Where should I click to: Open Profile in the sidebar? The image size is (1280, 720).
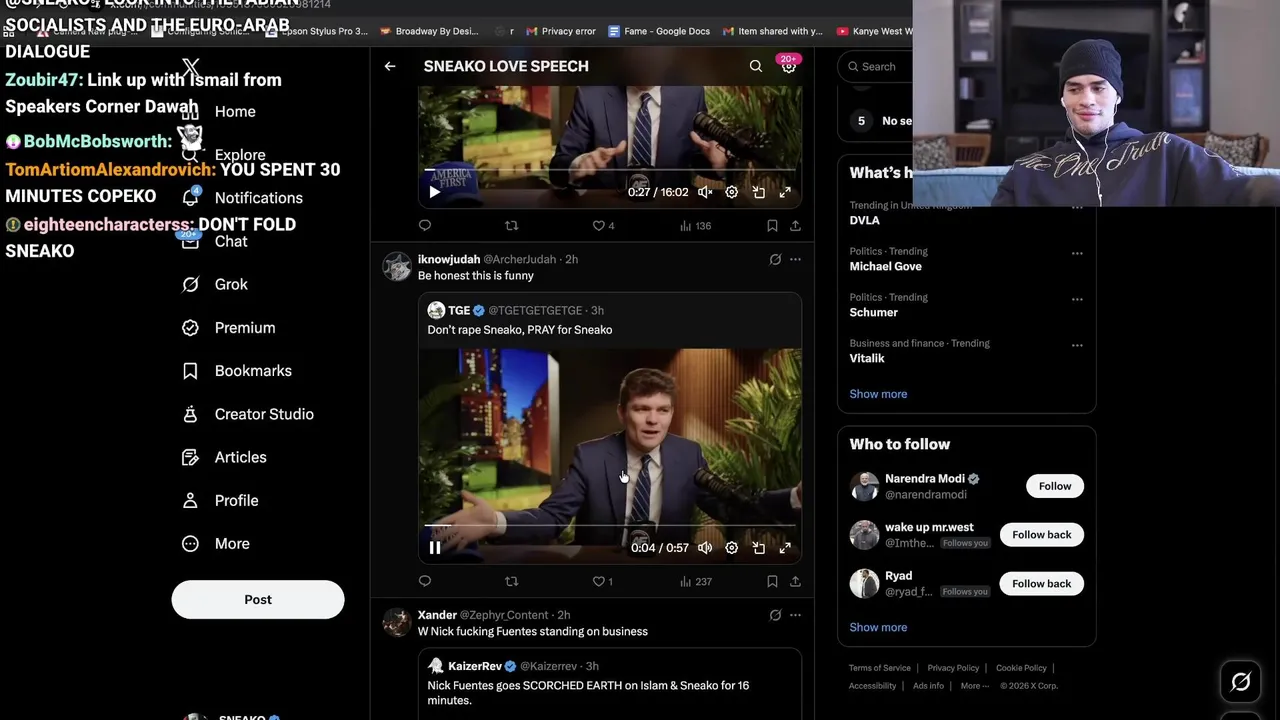point(220,500)
